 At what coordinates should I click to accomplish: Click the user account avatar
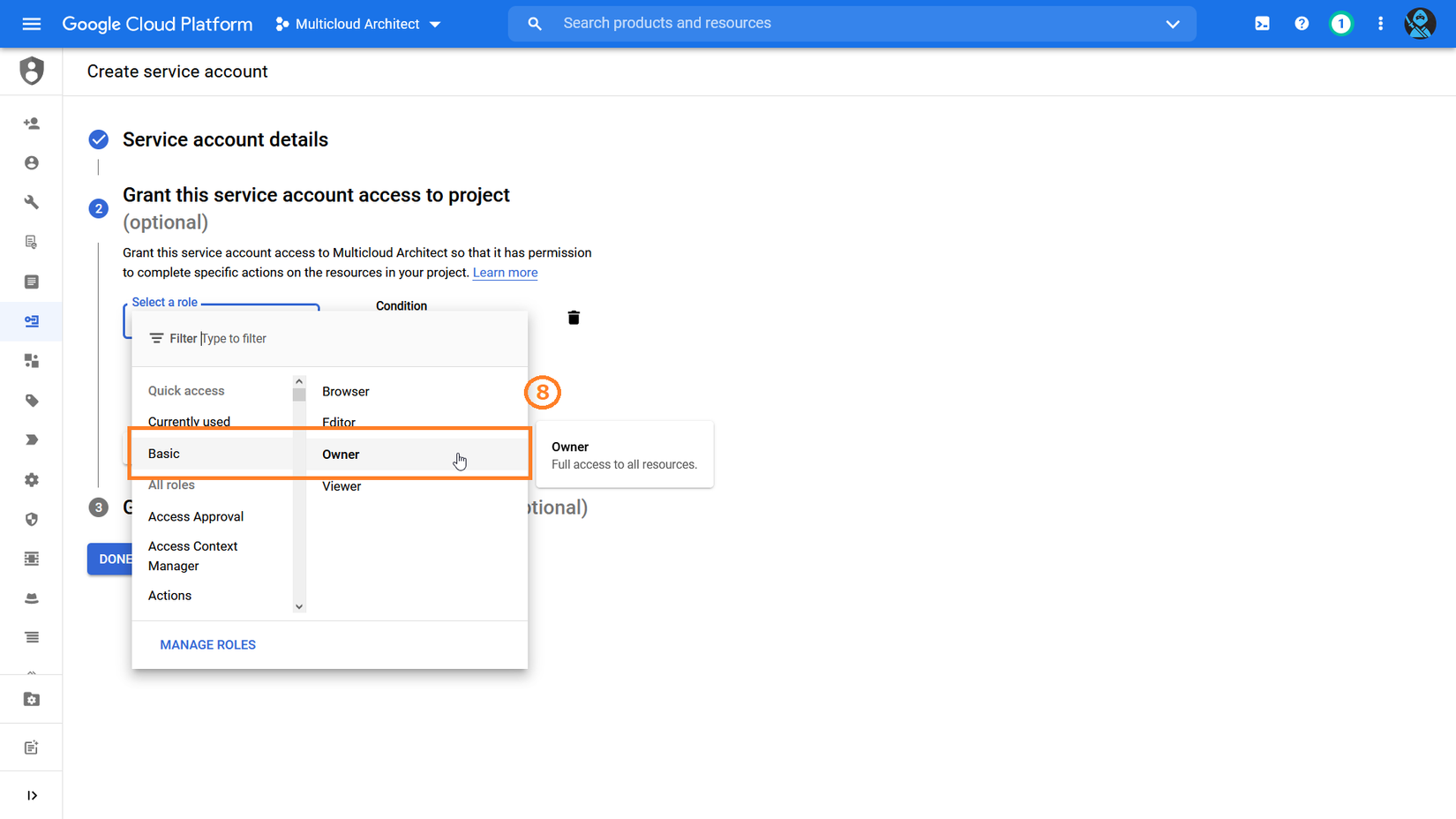click(1419, 24)
